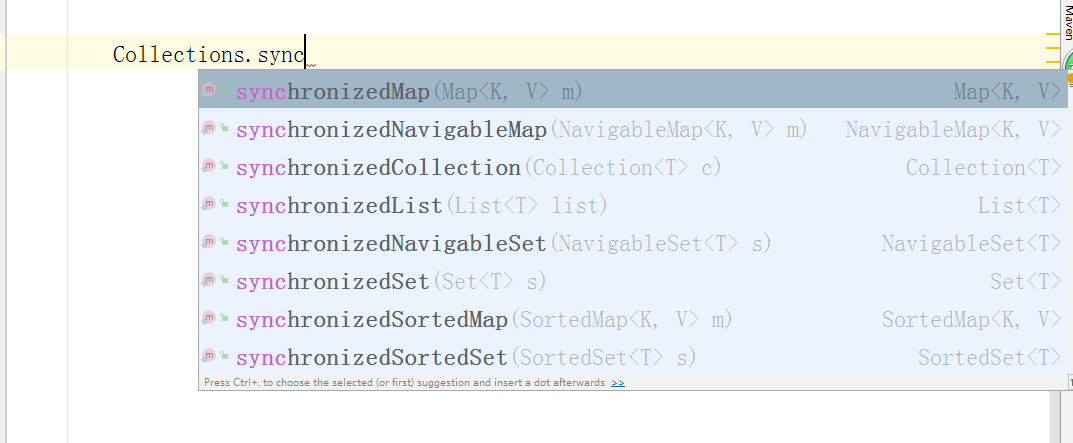The height and width of the screenshot is (443, 1073).
Task: Click the method icon beside synchronizedMap
Action: coord(209,89)
